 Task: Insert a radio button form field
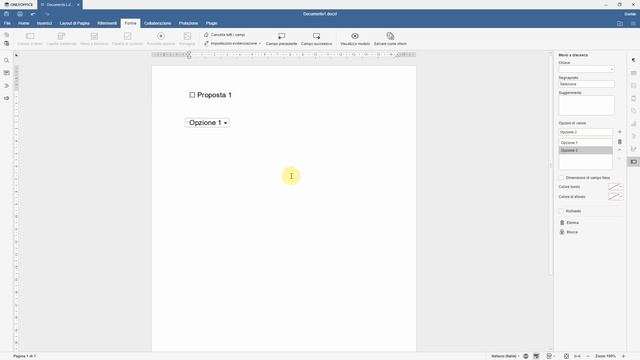161,38
